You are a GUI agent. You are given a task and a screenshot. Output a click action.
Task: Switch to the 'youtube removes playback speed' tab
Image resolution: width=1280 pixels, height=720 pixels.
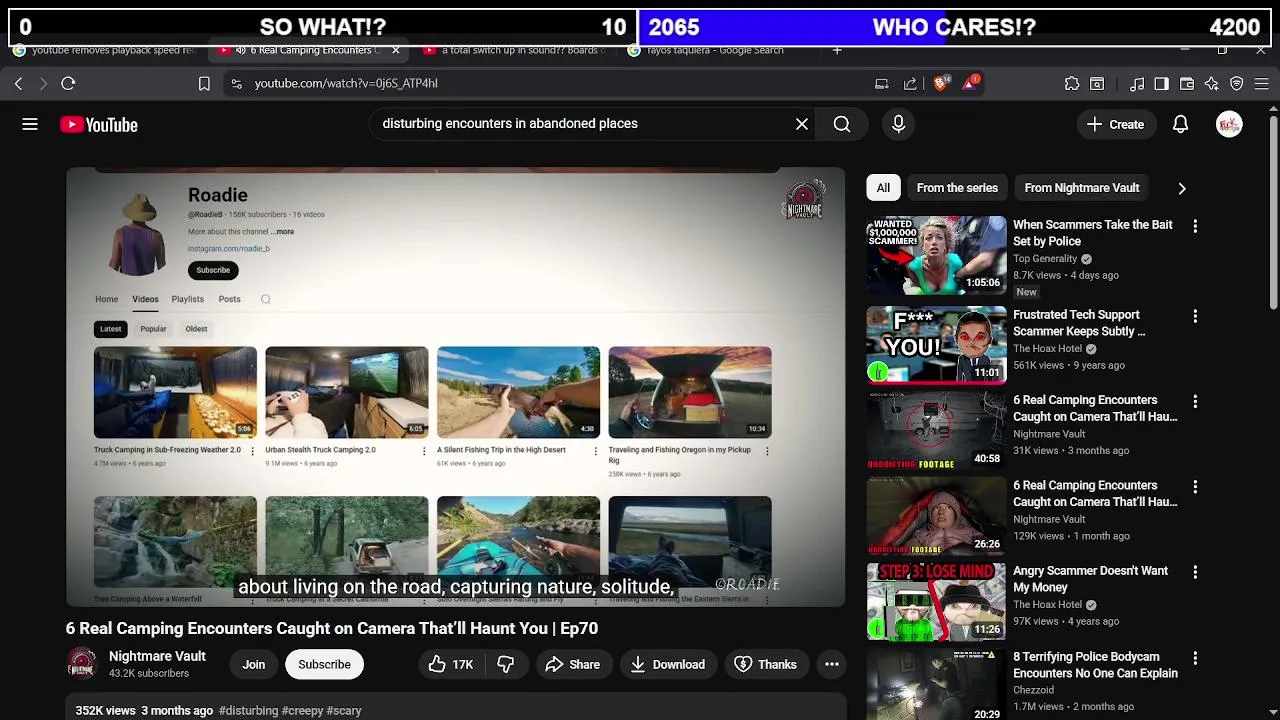click(104, 50)
